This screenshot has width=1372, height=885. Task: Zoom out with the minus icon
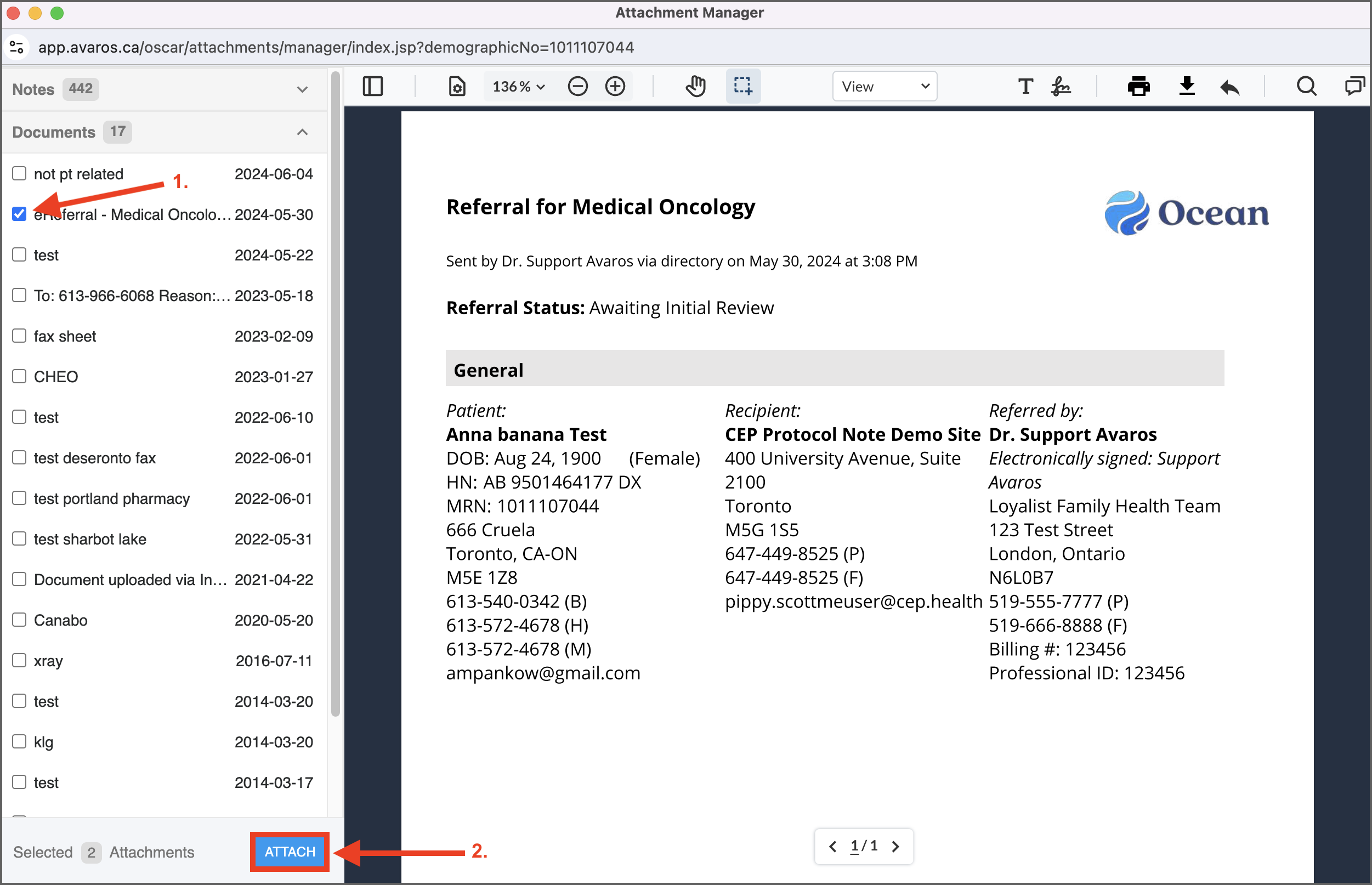[x=577, y=86]
